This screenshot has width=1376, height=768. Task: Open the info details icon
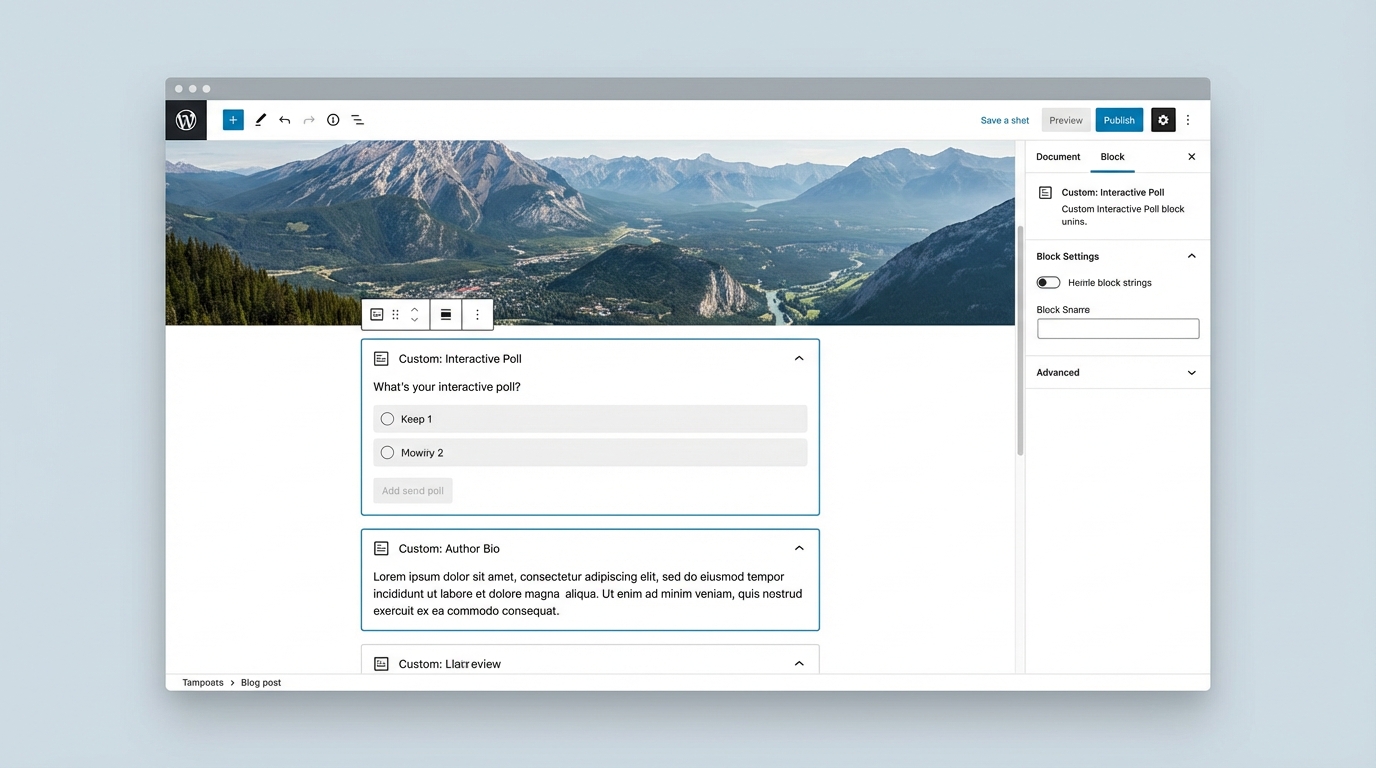333,120
